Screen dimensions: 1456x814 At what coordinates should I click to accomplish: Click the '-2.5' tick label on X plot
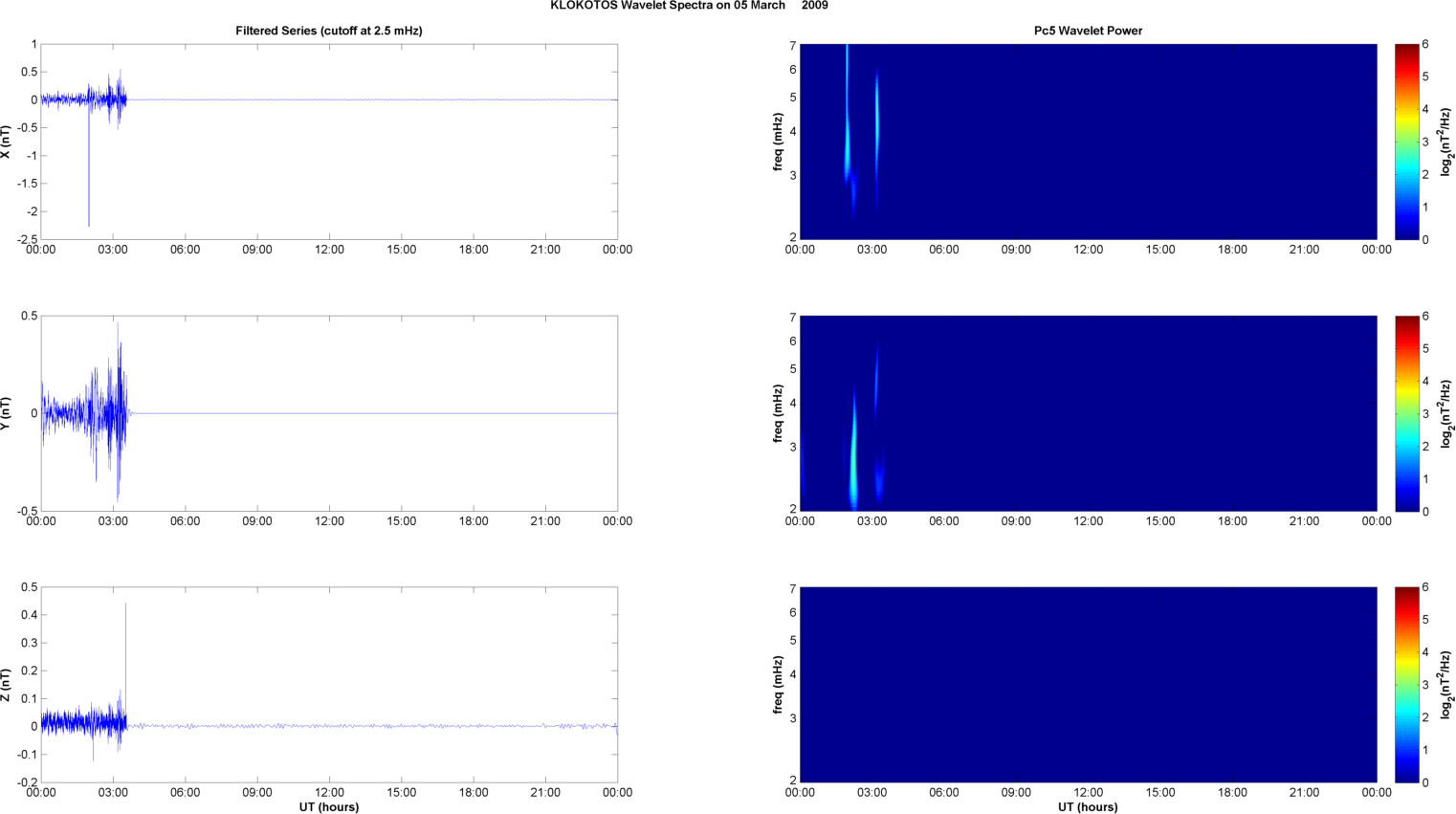point(28,239)
